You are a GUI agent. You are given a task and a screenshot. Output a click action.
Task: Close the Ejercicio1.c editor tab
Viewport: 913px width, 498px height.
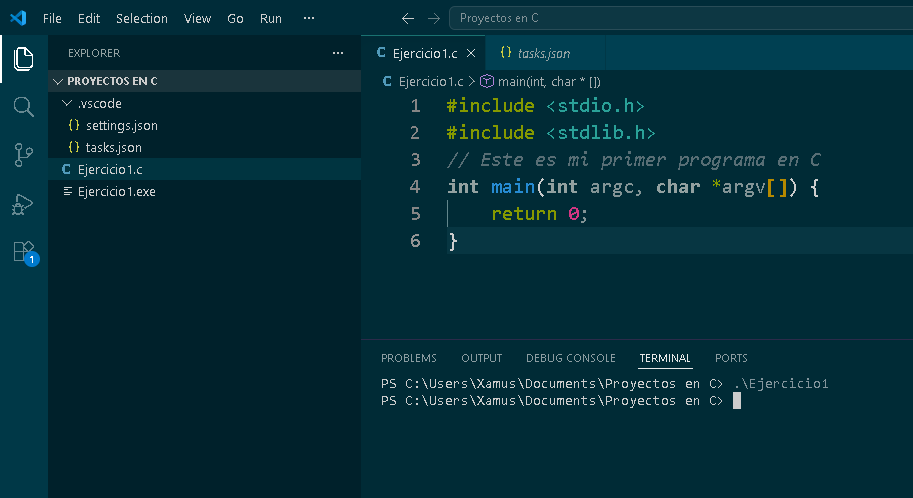(x=471, y=53)
